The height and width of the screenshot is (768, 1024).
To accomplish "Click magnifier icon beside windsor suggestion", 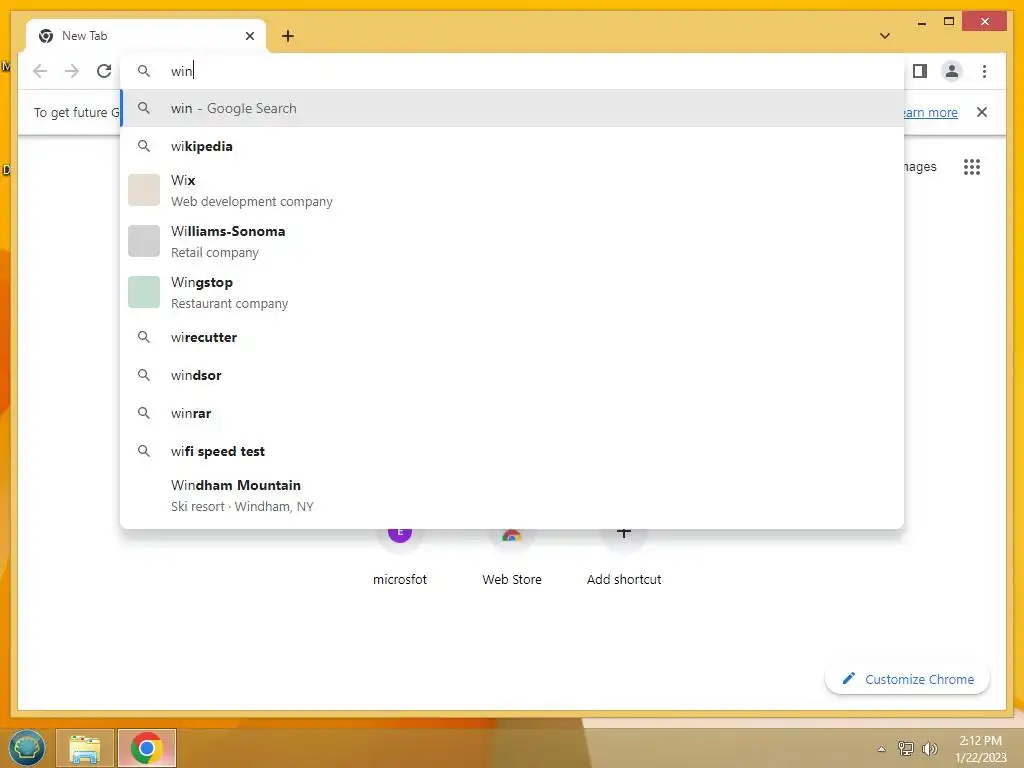I will point(144,375).
